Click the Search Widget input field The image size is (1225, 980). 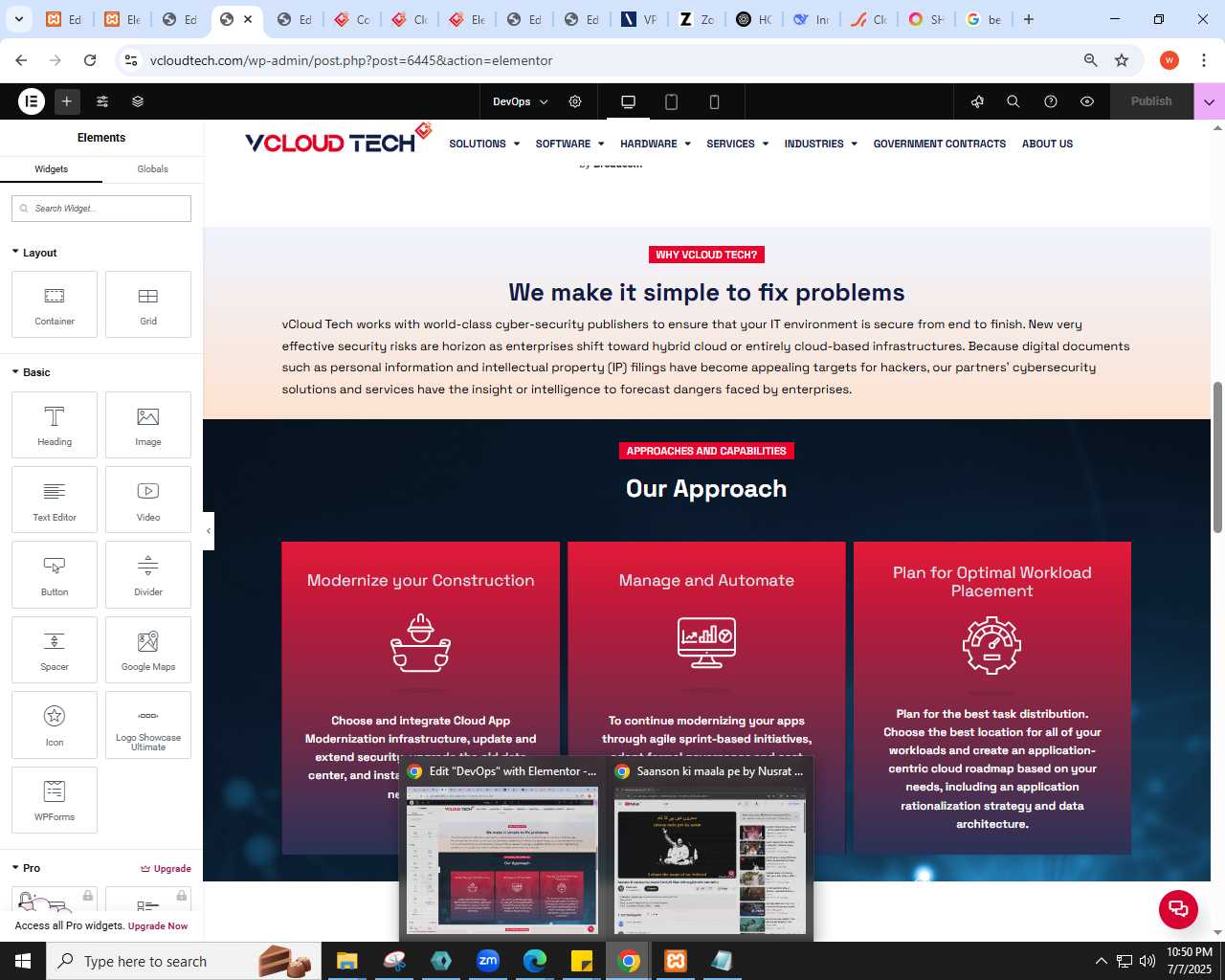pyautogui.click(x=101, y=209)
